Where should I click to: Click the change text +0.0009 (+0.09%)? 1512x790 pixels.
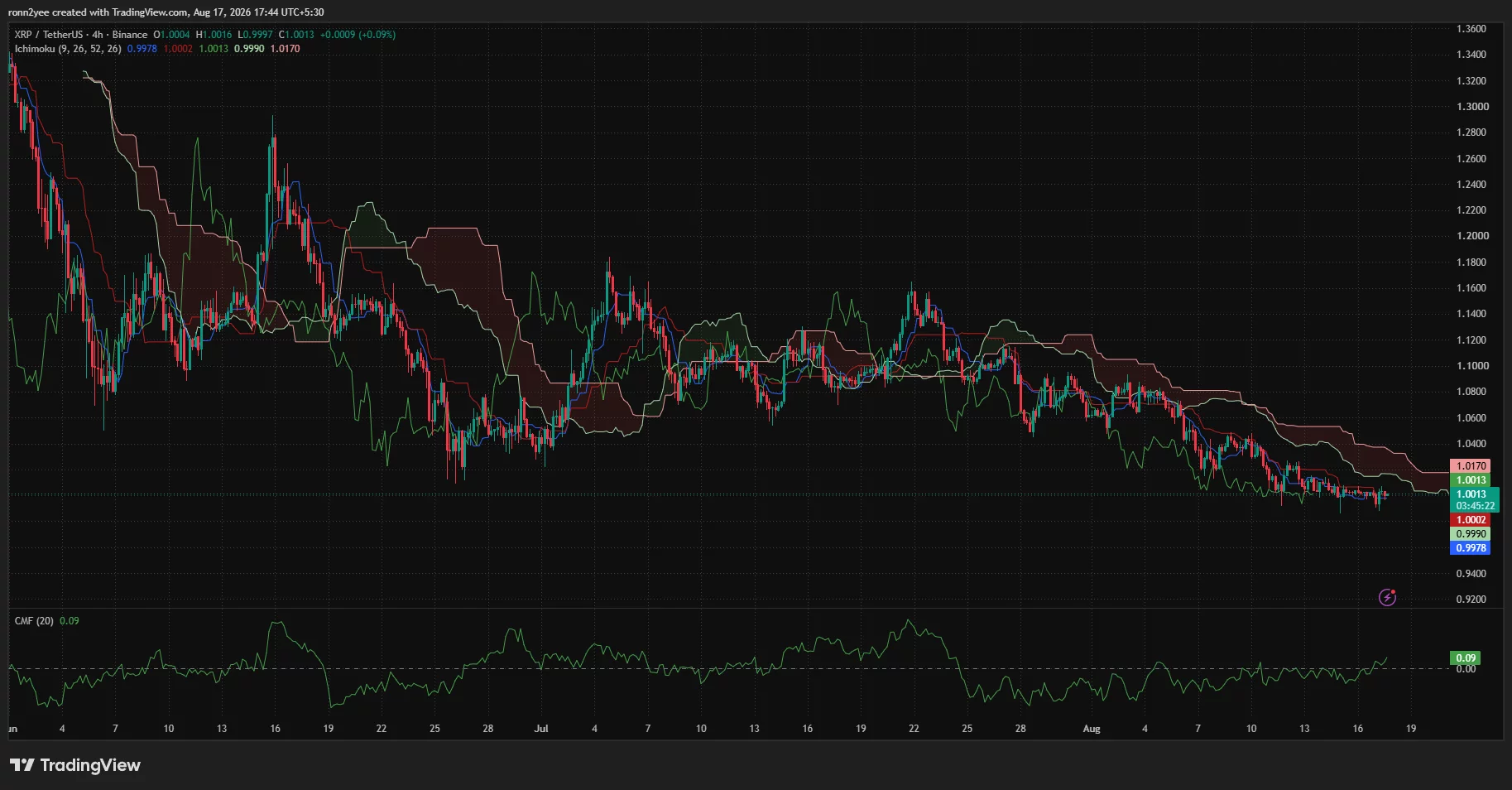click(358, 35)
